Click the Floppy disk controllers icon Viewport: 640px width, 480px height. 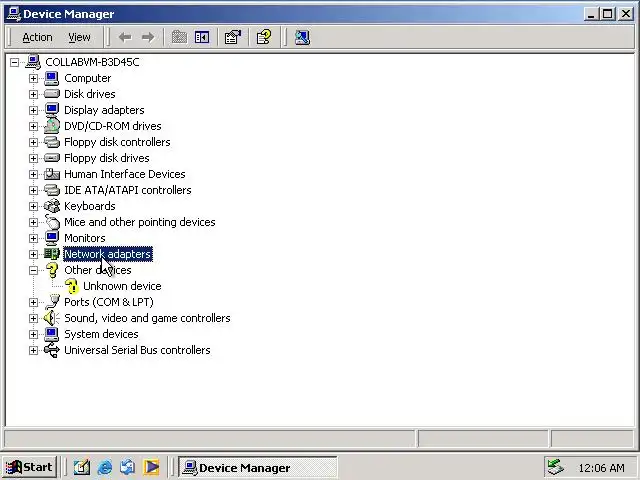(x=52, y=142)
